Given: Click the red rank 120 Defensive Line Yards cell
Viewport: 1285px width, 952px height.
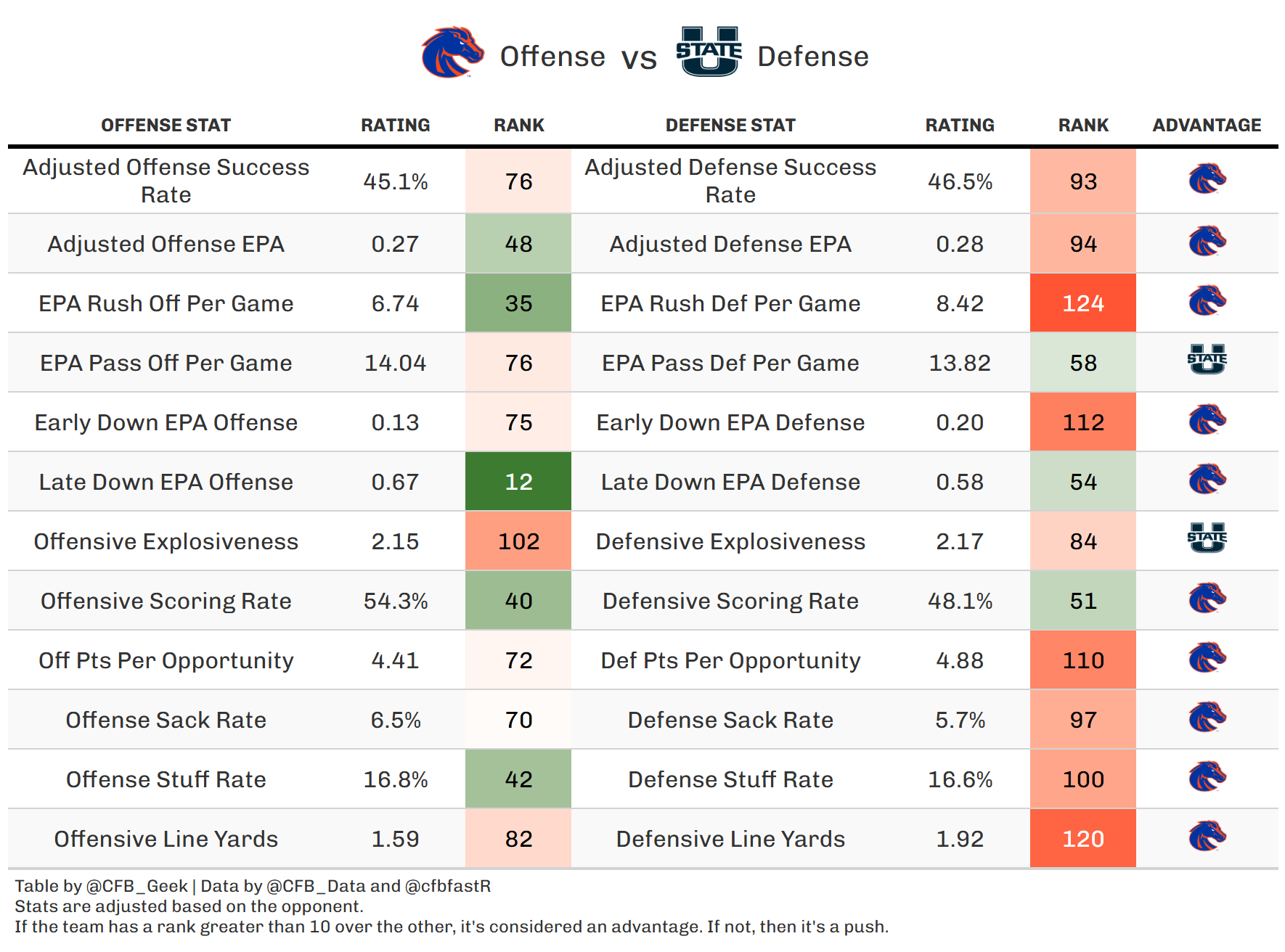Looking at the screenshot, I should coord(1082,839).
